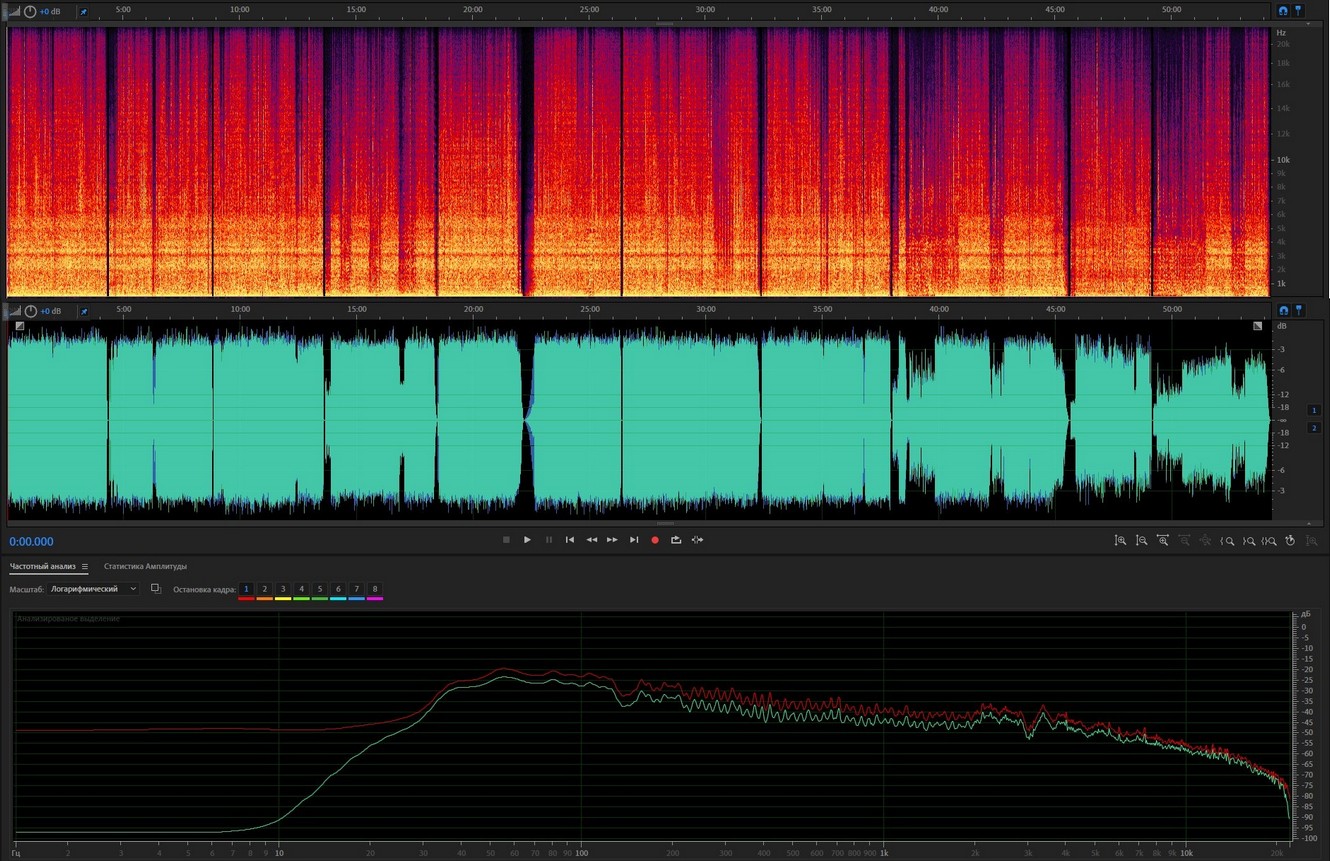The height and width of the screenshot is (861, 1330).
Task: Click Zoom In Amplitude icon
Action: coord(1120,541)
